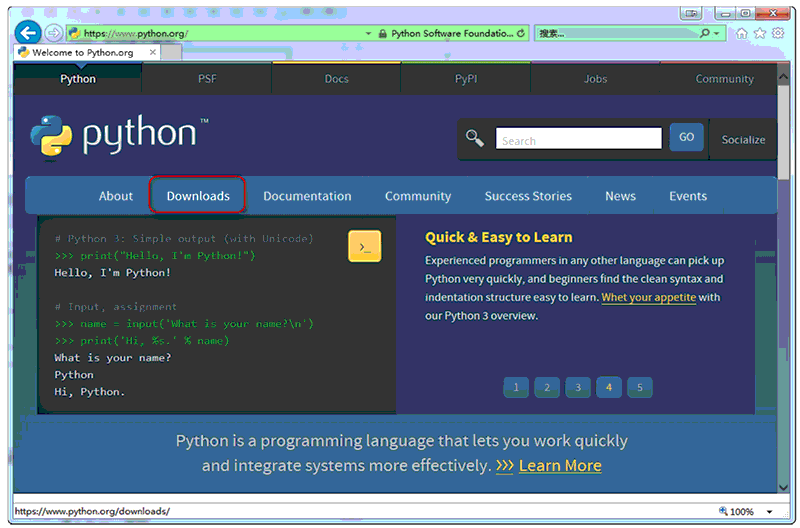
Task: Expand the search provider dropdown arrow
Action: 717,33
